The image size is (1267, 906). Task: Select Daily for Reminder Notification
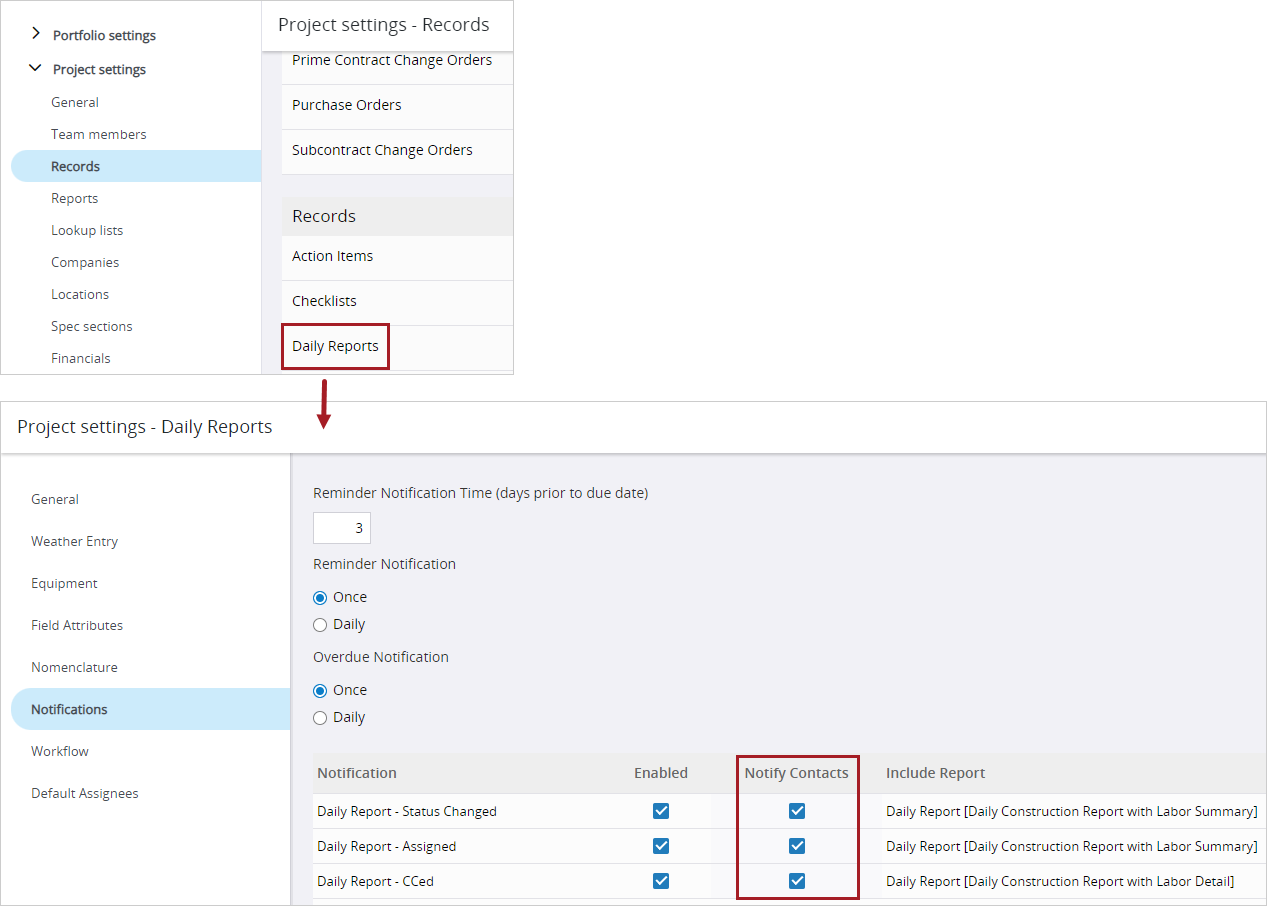point(320,624)
